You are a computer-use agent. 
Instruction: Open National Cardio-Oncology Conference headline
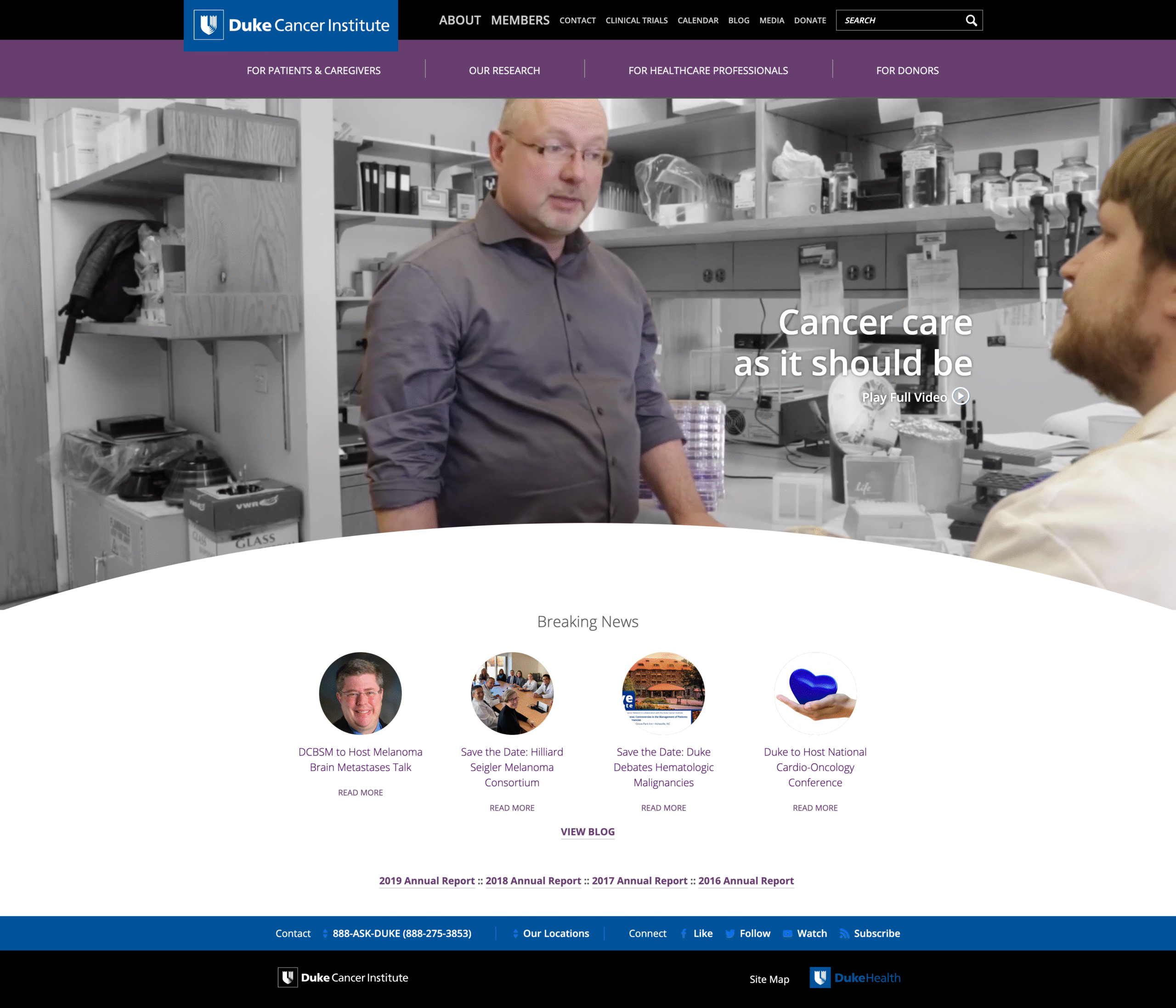point(815,767)
